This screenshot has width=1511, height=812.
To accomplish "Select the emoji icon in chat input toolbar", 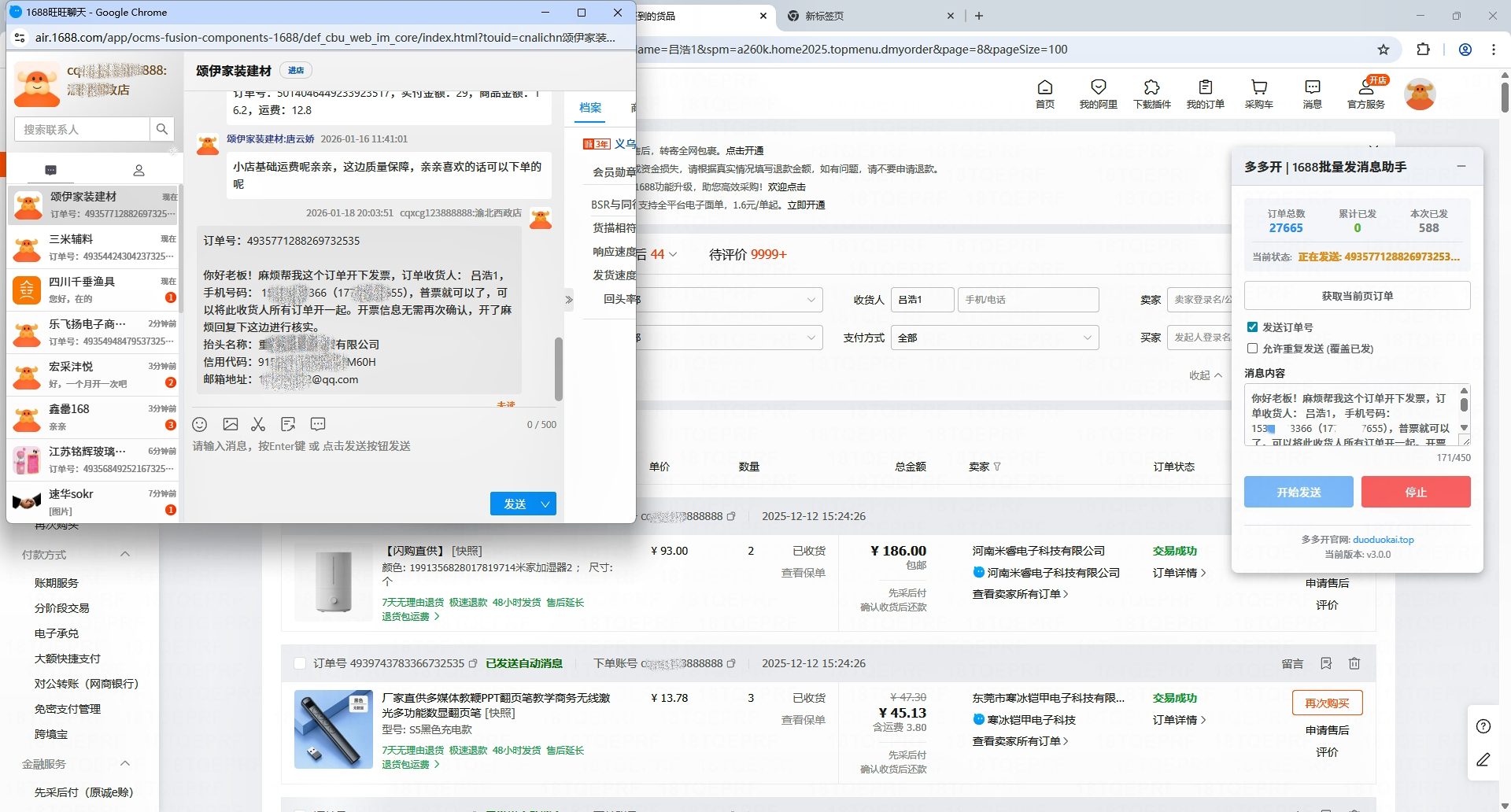I will point(199,424).
